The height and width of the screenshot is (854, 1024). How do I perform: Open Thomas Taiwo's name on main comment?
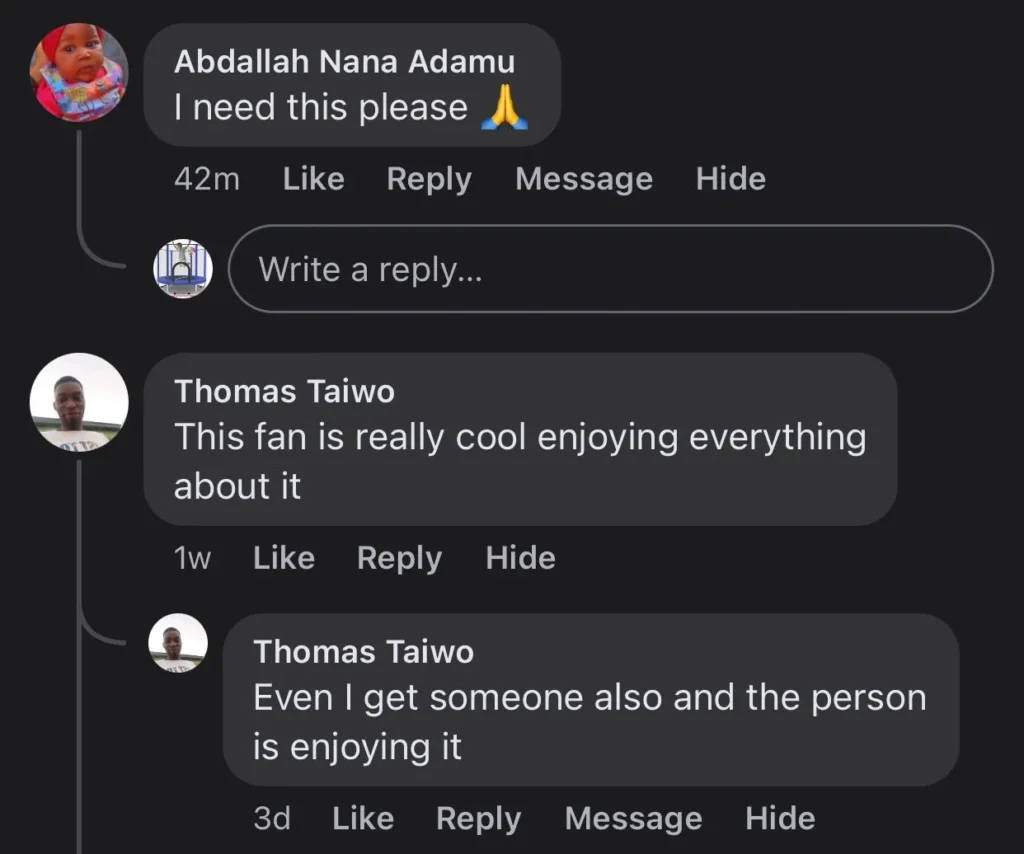click(x=284, y=391)
